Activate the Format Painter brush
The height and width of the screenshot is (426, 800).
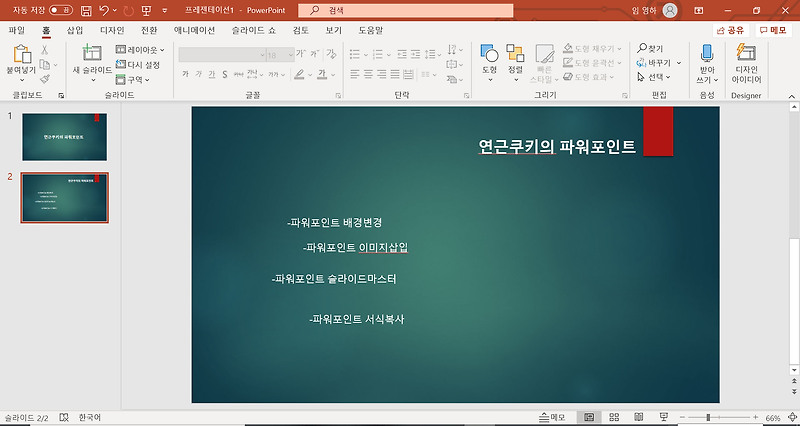[x=45, y=79]
